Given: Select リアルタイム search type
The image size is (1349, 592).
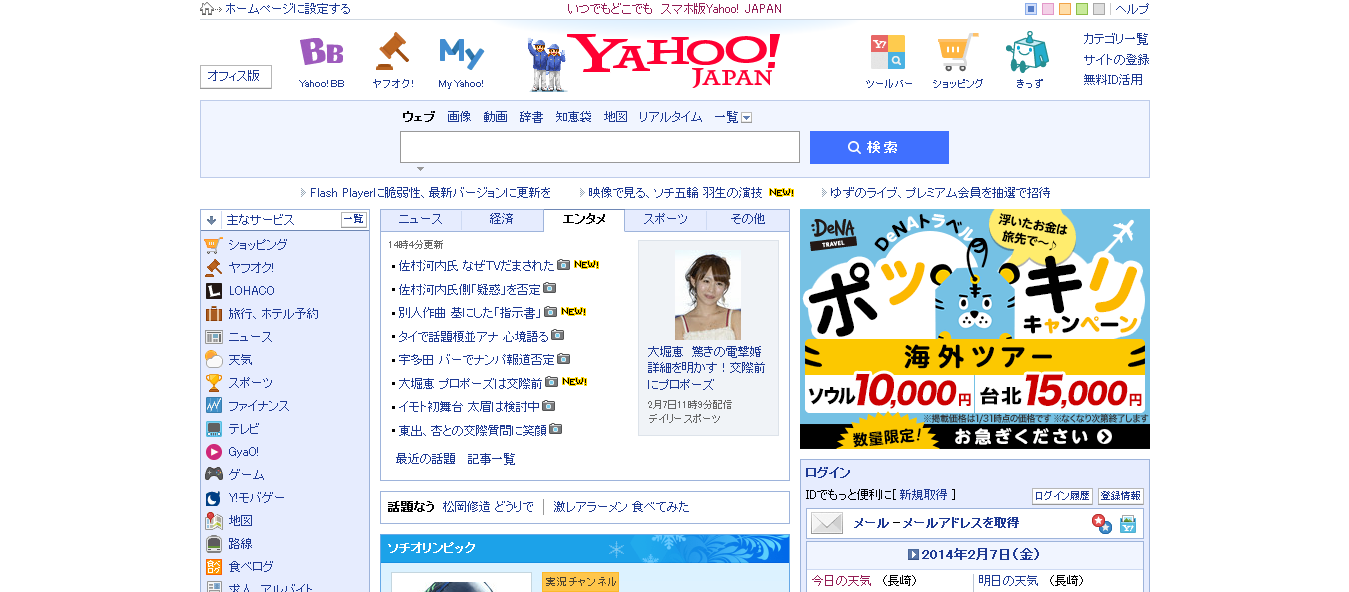Looking at the screenshot, I should click(x=670, y=117).
